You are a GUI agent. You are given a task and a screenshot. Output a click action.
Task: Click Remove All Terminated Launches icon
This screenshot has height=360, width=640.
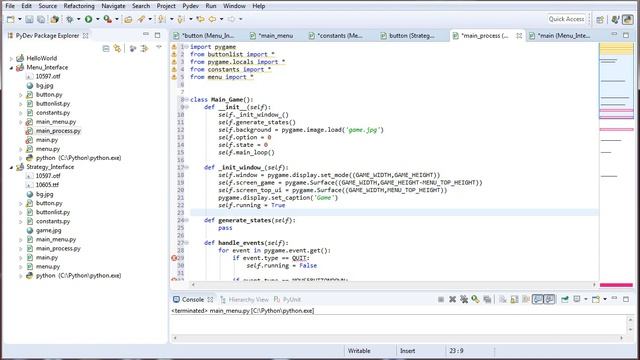pos(464,300)
